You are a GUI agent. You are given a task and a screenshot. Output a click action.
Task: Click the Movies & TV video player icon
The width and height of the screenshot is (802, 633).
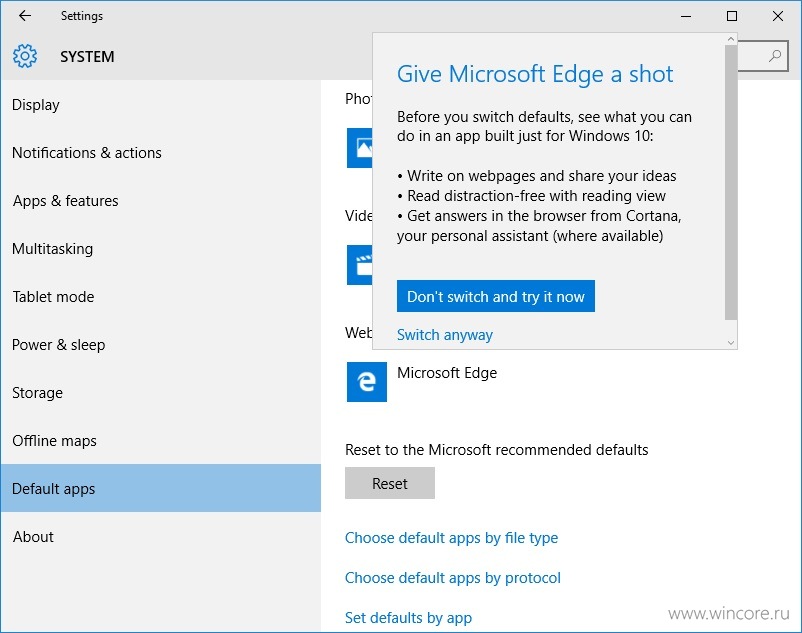[x=360, y=265]
